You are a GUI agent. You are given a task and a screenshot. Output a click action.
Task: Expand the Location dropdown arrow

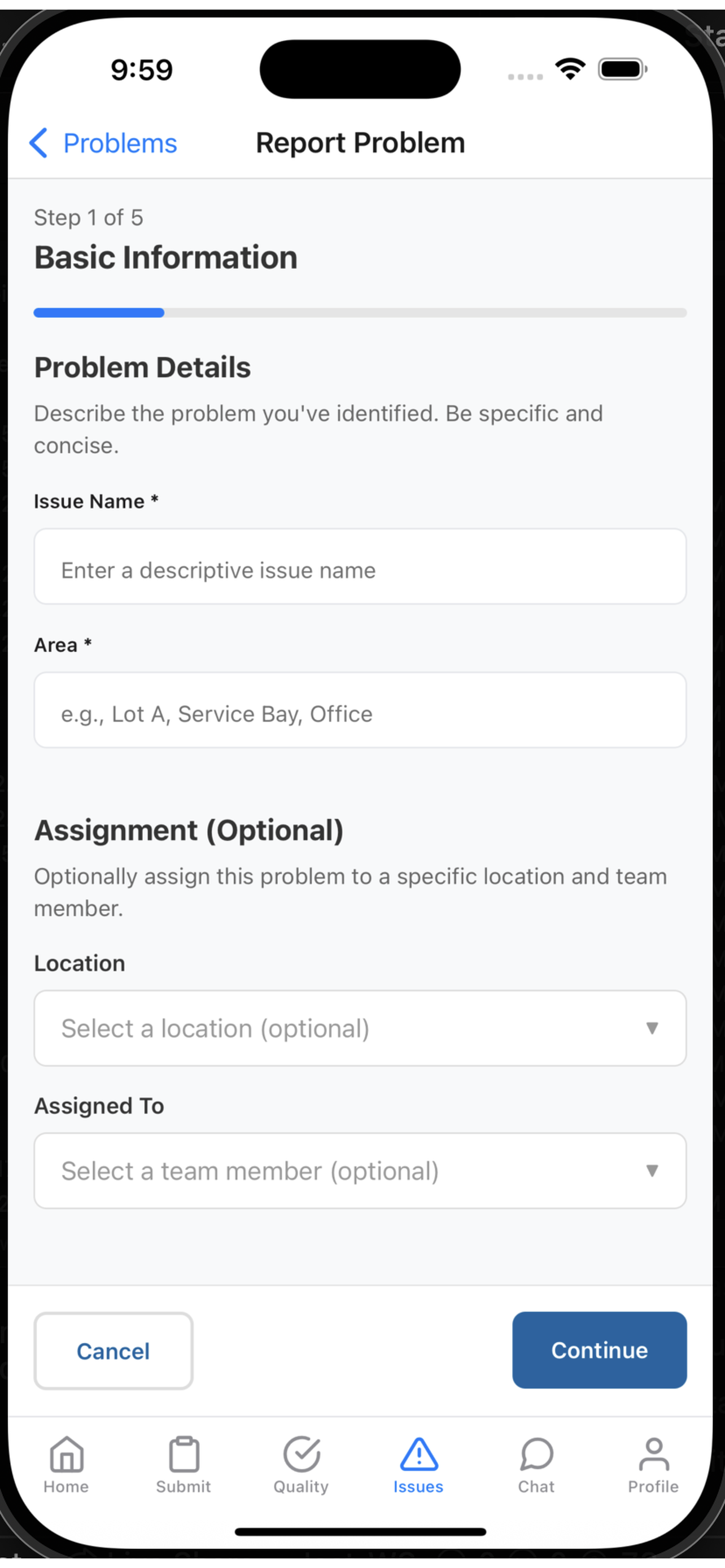tap(652, 1028)
